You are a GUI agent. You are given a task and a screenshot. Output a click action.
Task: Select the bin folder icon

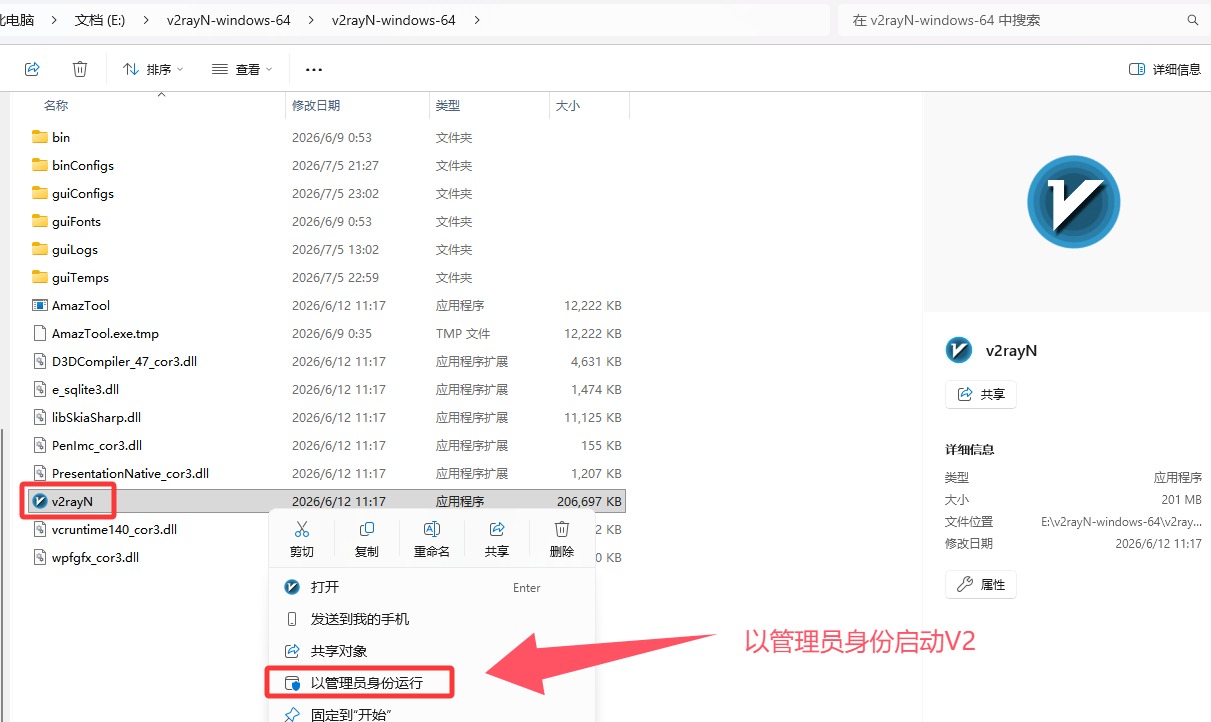[40, 137]
